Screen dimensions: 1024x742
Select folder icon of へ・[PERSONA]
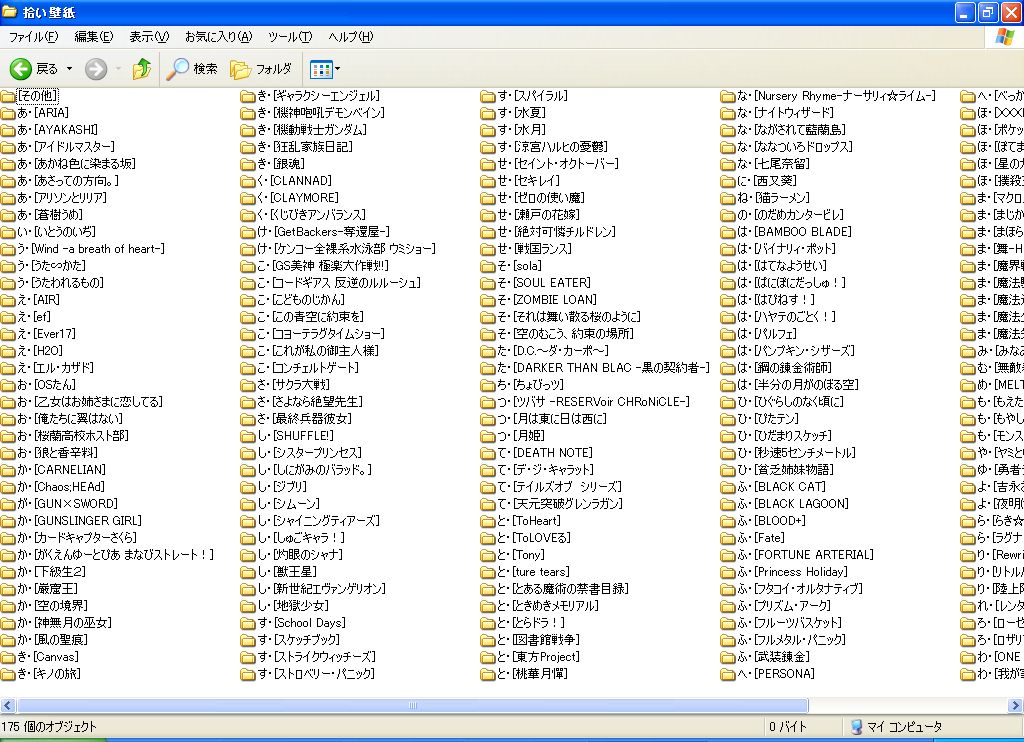728,673
